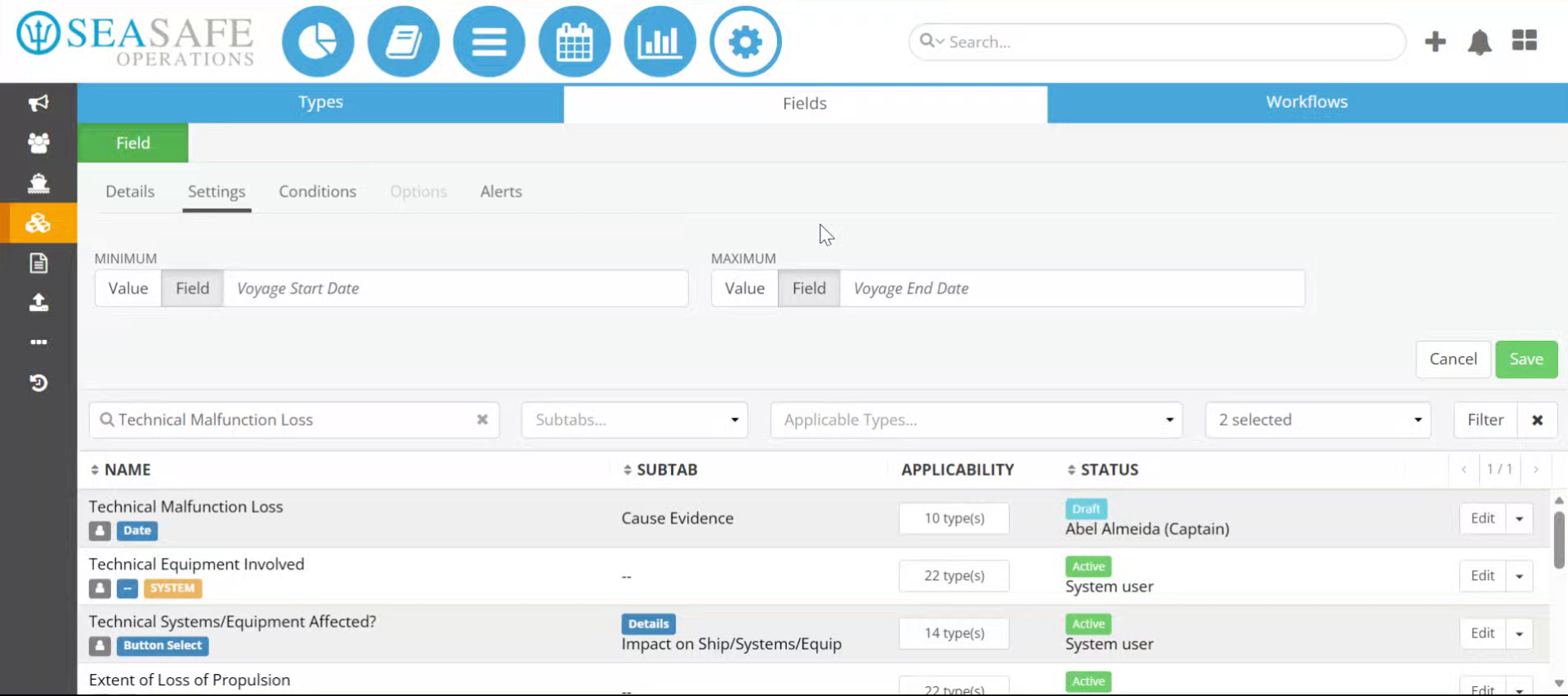Select the cubes sidebar icon

click(x=38, y=223)
